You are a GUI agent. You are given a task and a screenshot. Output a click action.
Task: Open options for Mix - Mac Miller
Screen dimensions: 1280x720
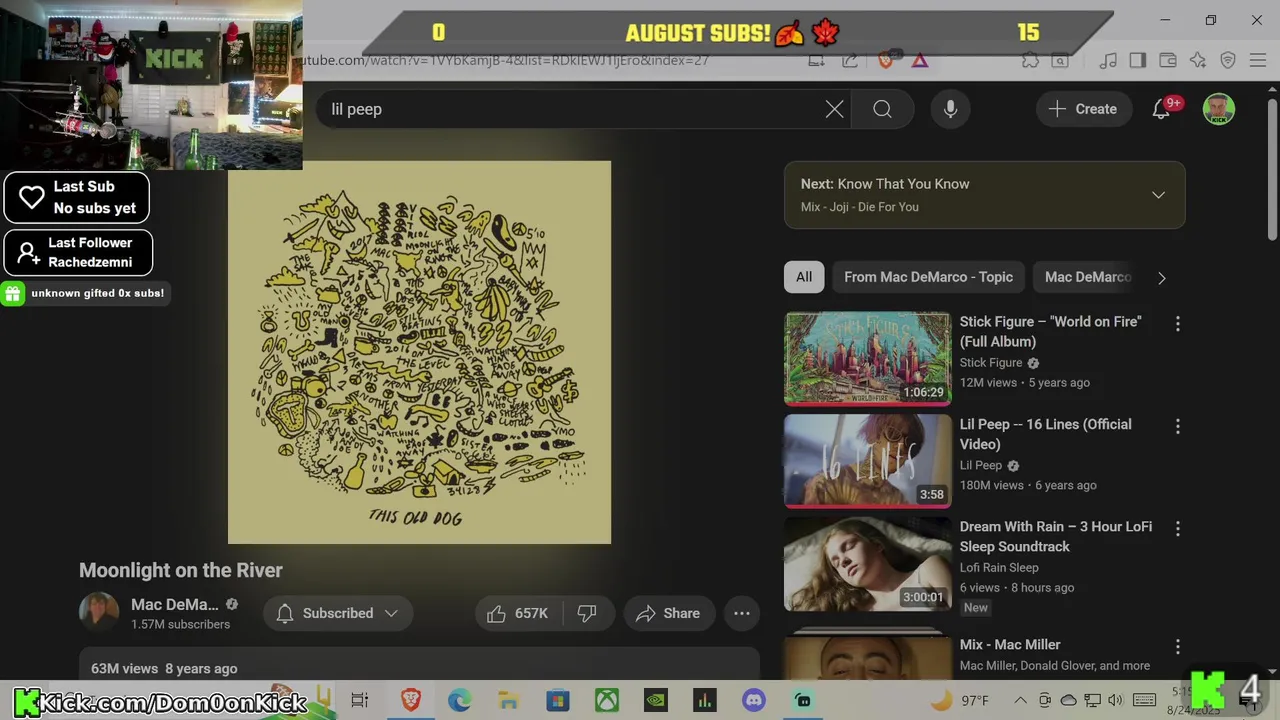coord(1177,646)
